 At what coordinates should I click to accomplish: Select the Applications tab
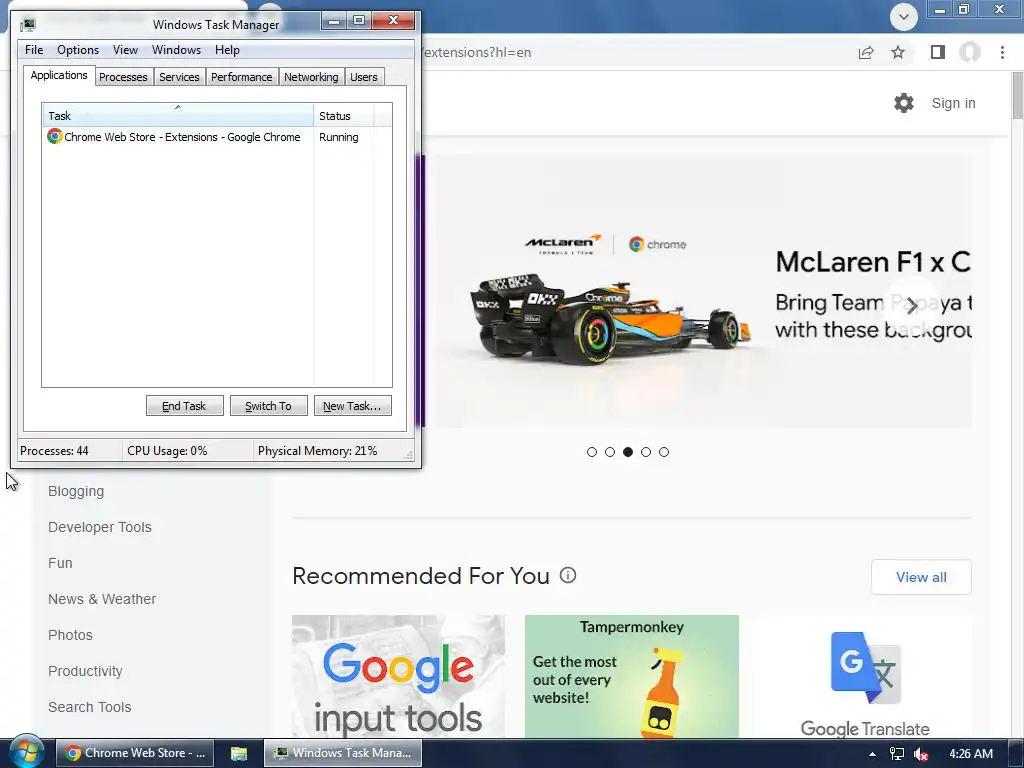(x=59, y=75)
